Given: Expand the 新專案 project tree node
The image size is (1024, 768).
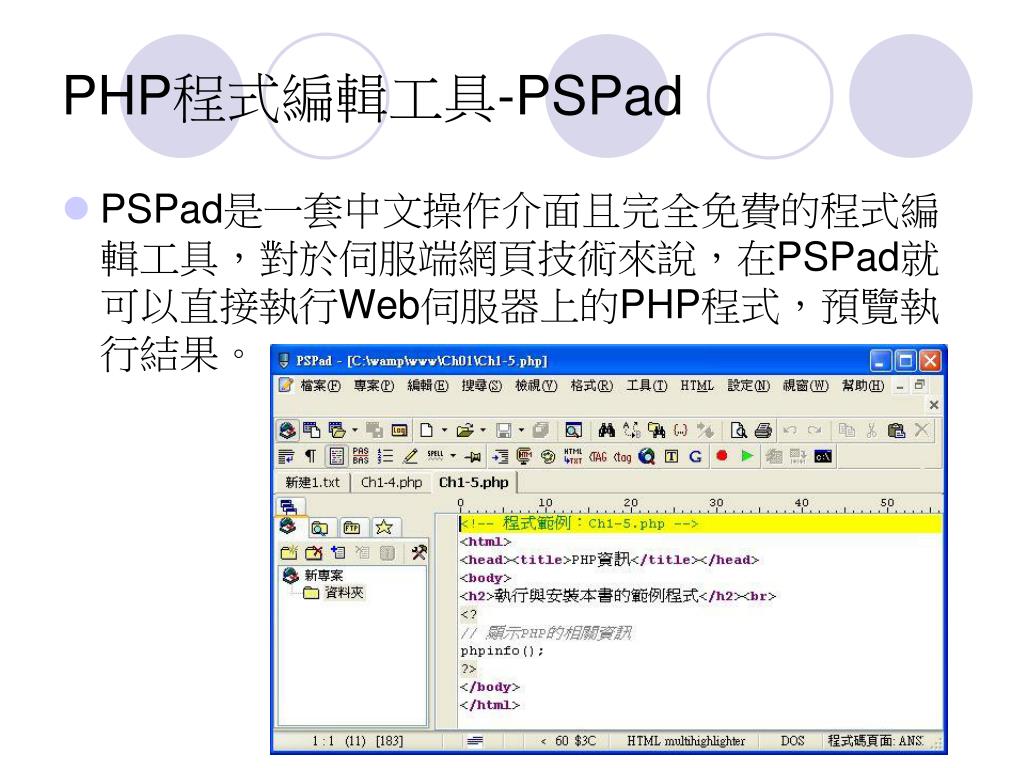Looking at the screenshot, I should (x=314, y=575).
